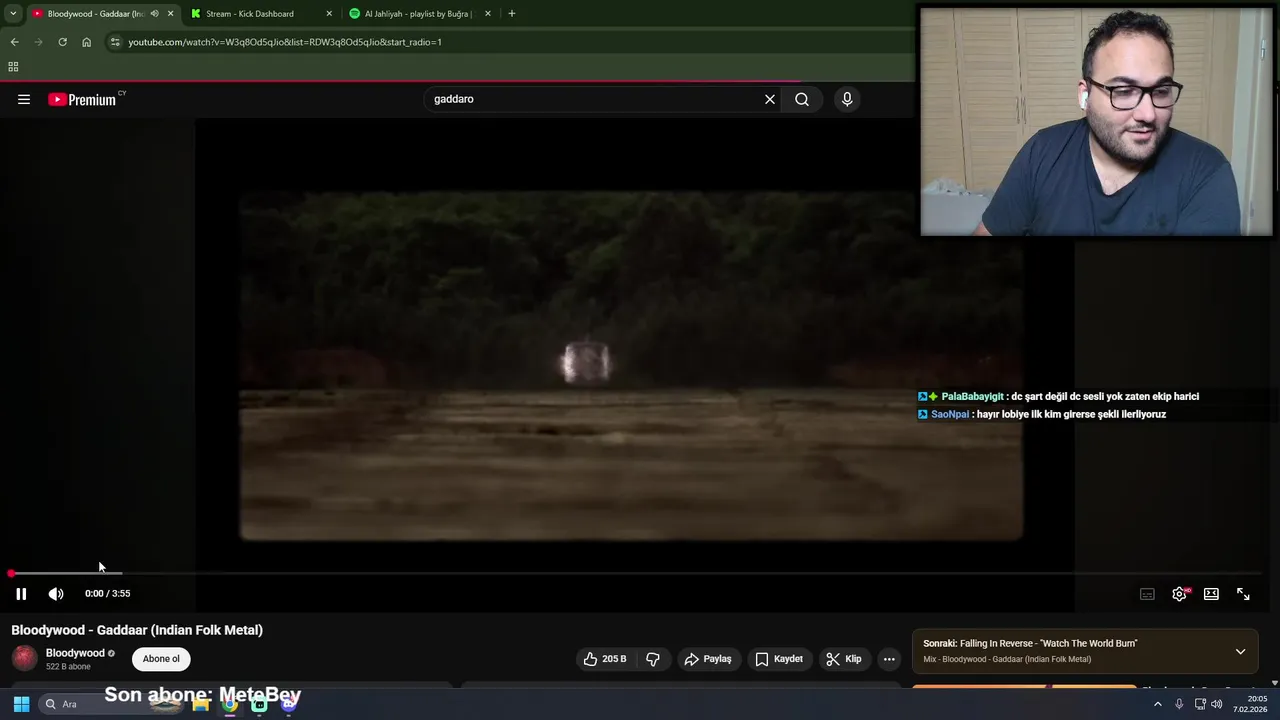Exit theater mode on the player
Image resolution: width=1280 pixels, height=720 pixels.
1211,594
